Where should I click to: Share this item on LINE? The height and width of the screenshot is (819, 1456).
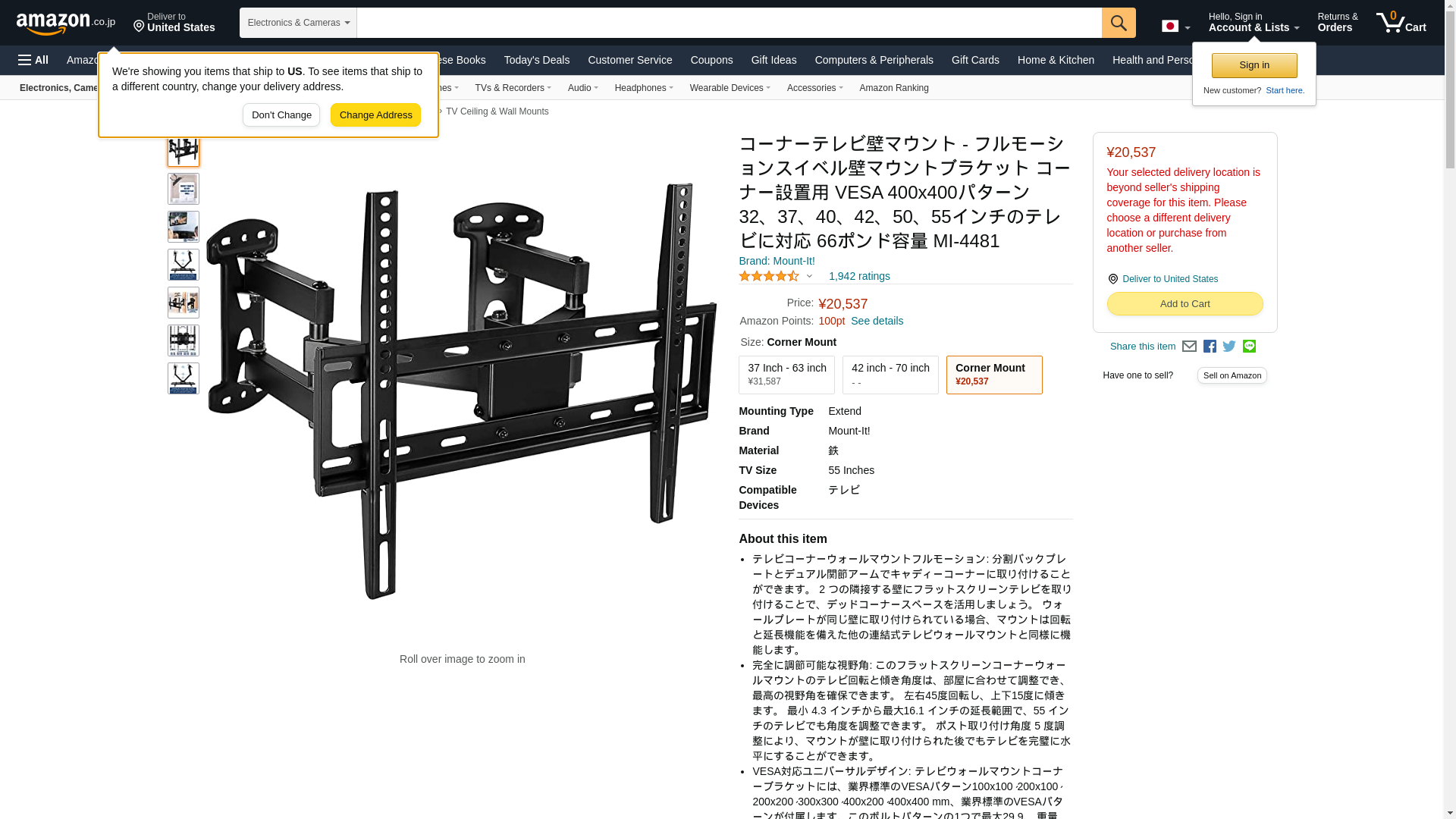click(x=1249, y=347)
